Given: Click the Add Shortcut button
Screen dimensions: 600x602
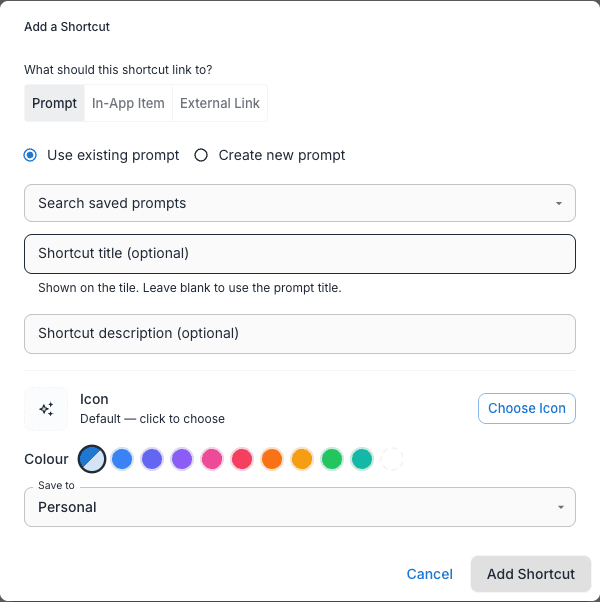Looking at the screenshot, I should [x=531, y=574].
